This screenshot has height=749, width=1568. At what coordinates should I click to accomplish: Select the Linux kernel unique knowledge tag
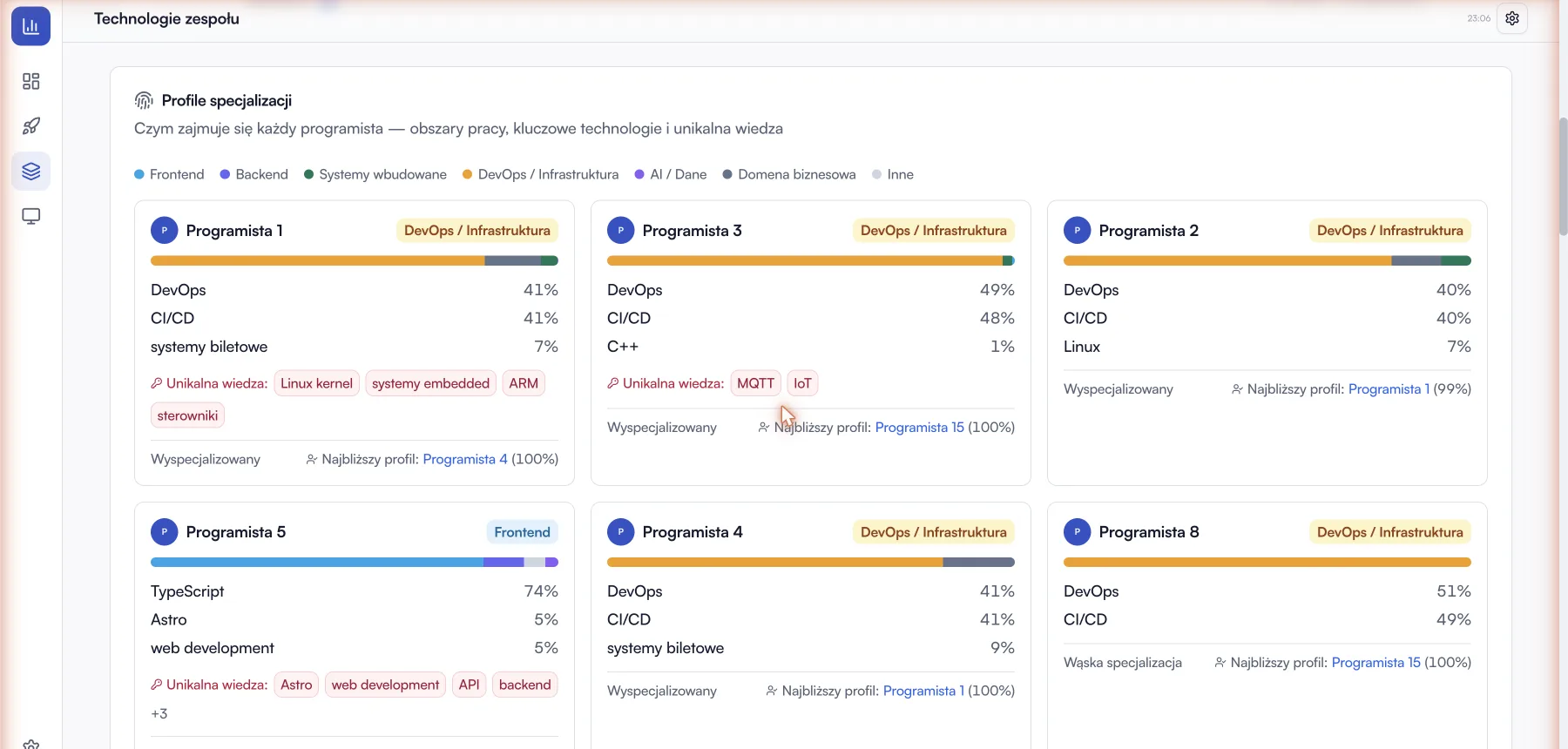pyautogui.click(x=317, y=383)
